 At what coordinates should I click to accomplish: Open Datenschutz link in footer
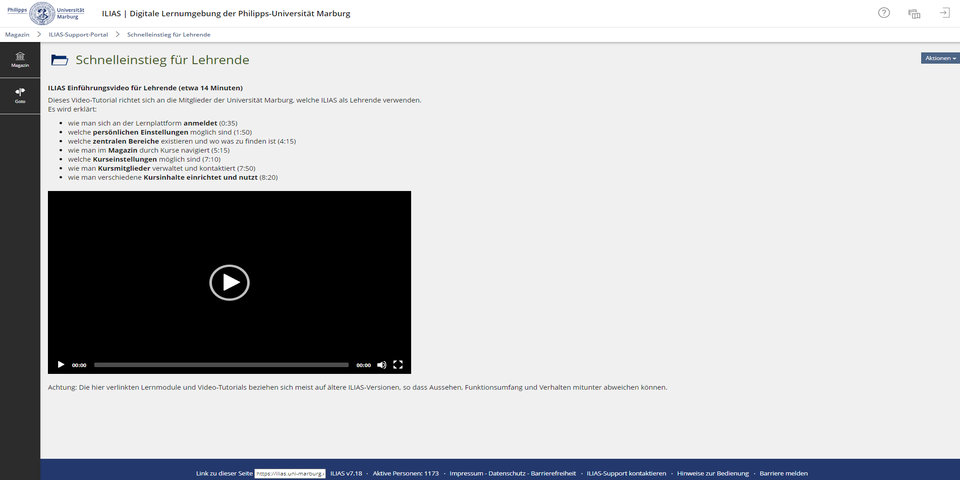(508, 473)
